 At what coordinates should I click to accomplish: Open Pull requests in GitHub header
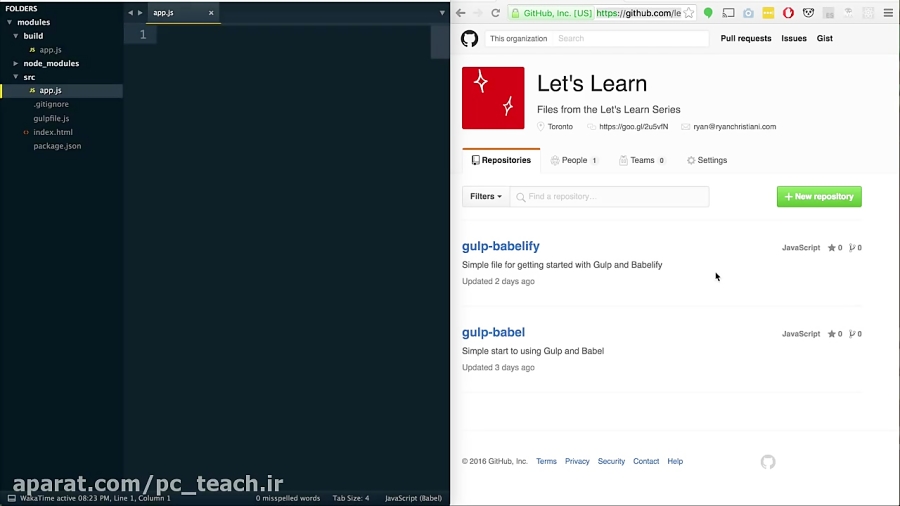746,38
